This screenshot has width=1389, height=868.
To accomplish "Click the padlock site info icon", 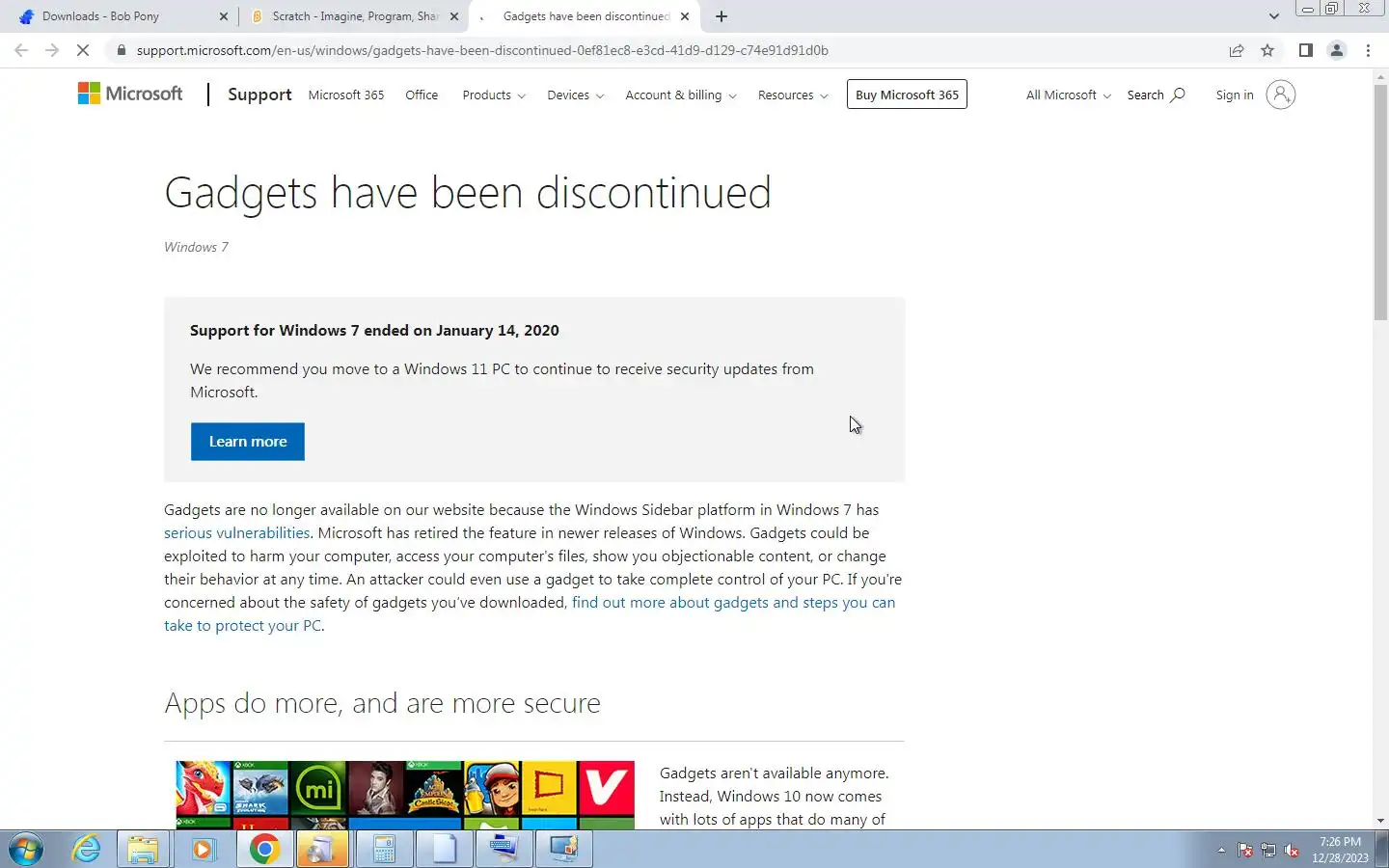I will pos(121,50).
